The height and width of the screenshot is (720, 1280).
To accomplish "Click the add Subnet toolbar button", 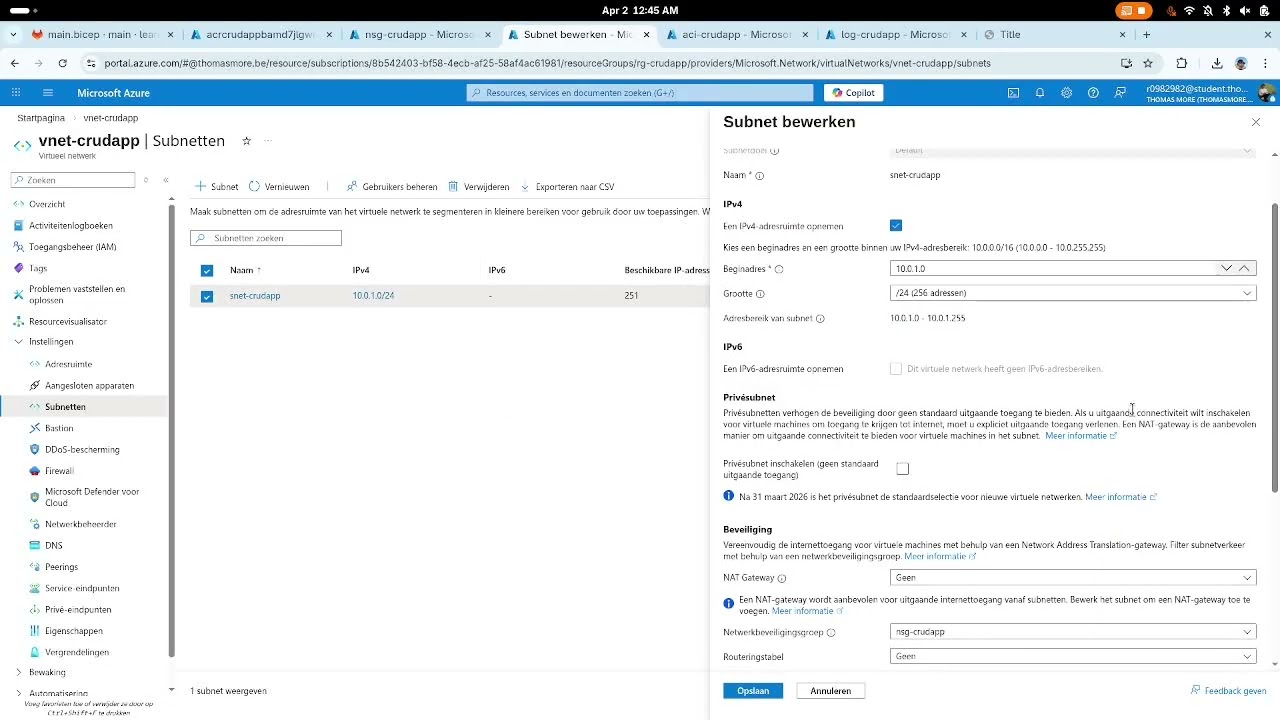I will tap(217, 187).
